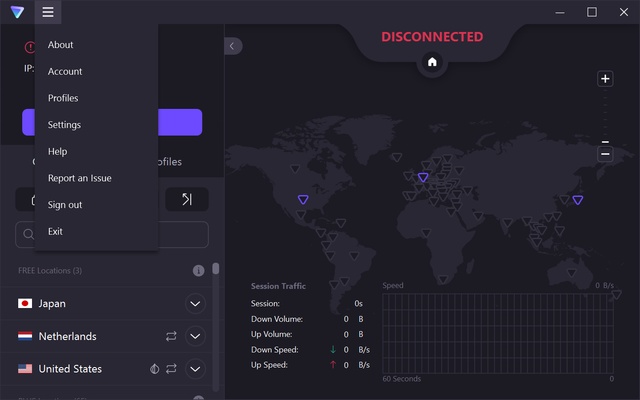Screen dimensions: 640x400
Task: Click the Australia server map marker
Action: (571, 273)
